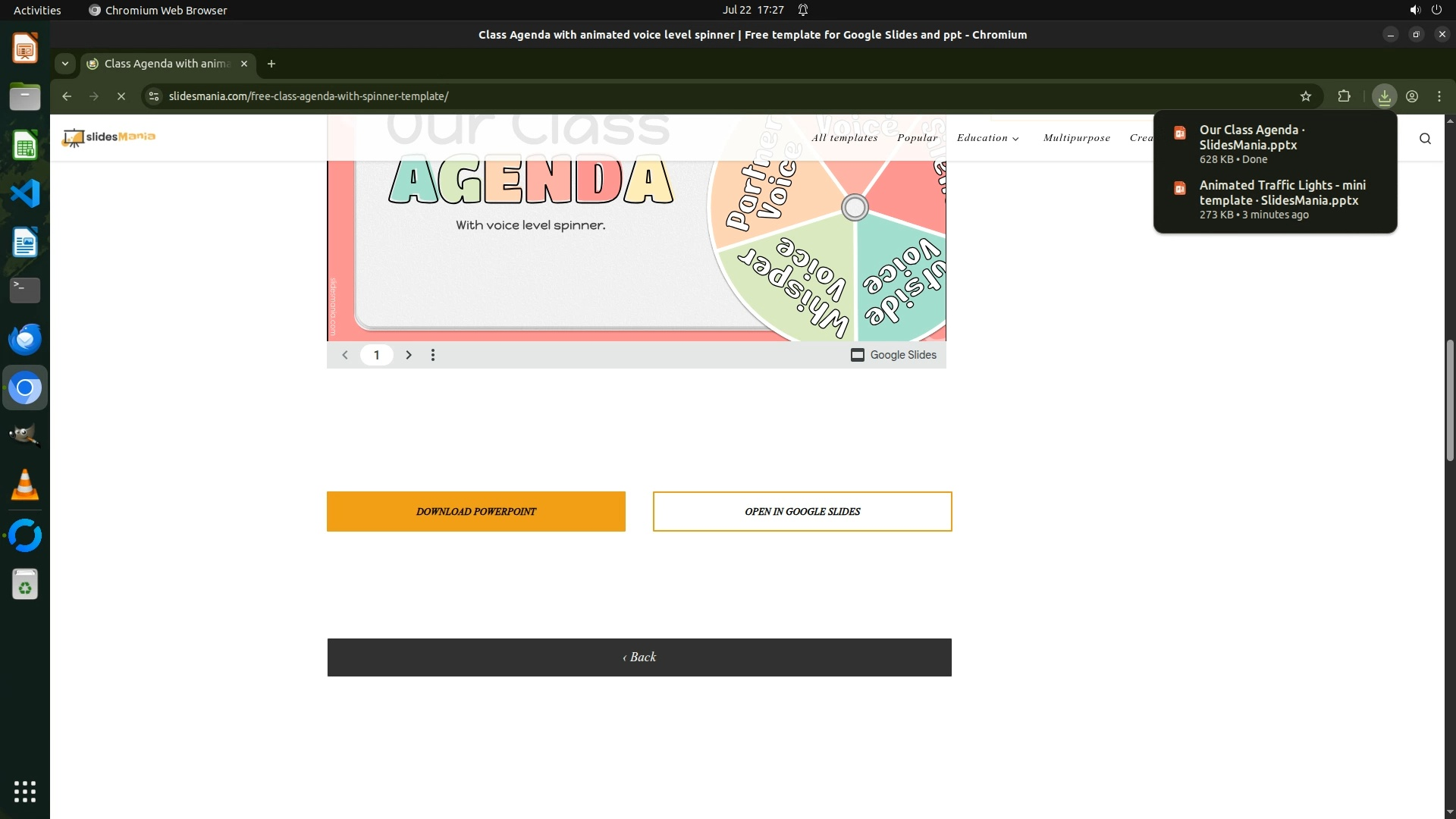Click the dark Back bar link
This screenshot has width=1456, height=819.
pos(639,657)
